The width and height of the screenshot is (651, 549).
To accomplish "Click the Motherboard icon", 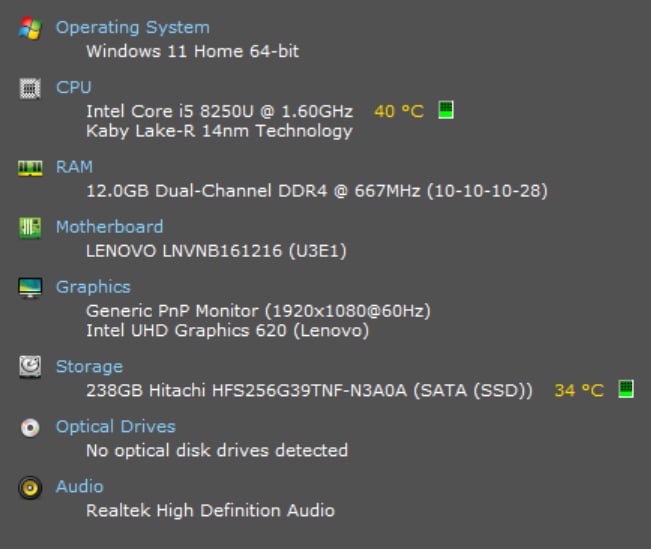I will coord(30,228).
